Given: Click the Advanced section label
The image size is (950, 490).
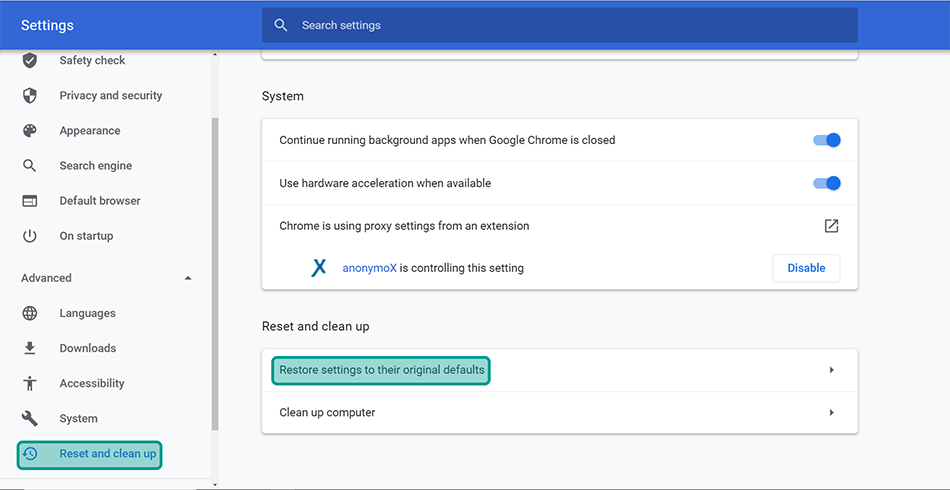Looking at the screenshot, I should point(46,278).
